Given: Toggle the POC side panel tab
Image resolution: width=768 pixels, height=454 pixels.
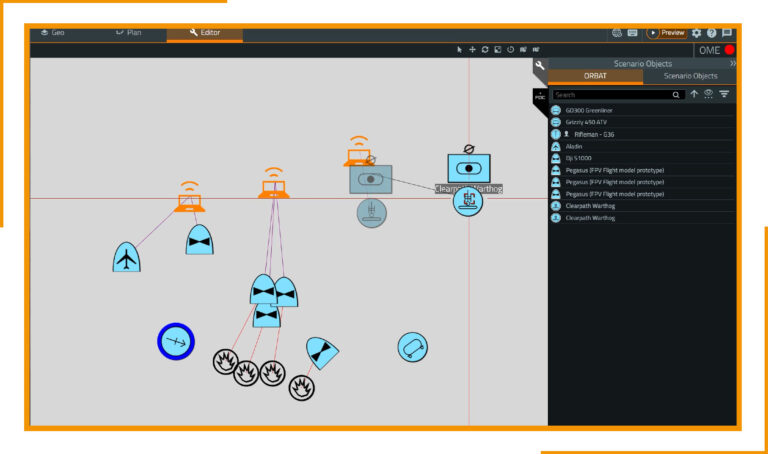Looking at the screenshot, I should point(540,97).
